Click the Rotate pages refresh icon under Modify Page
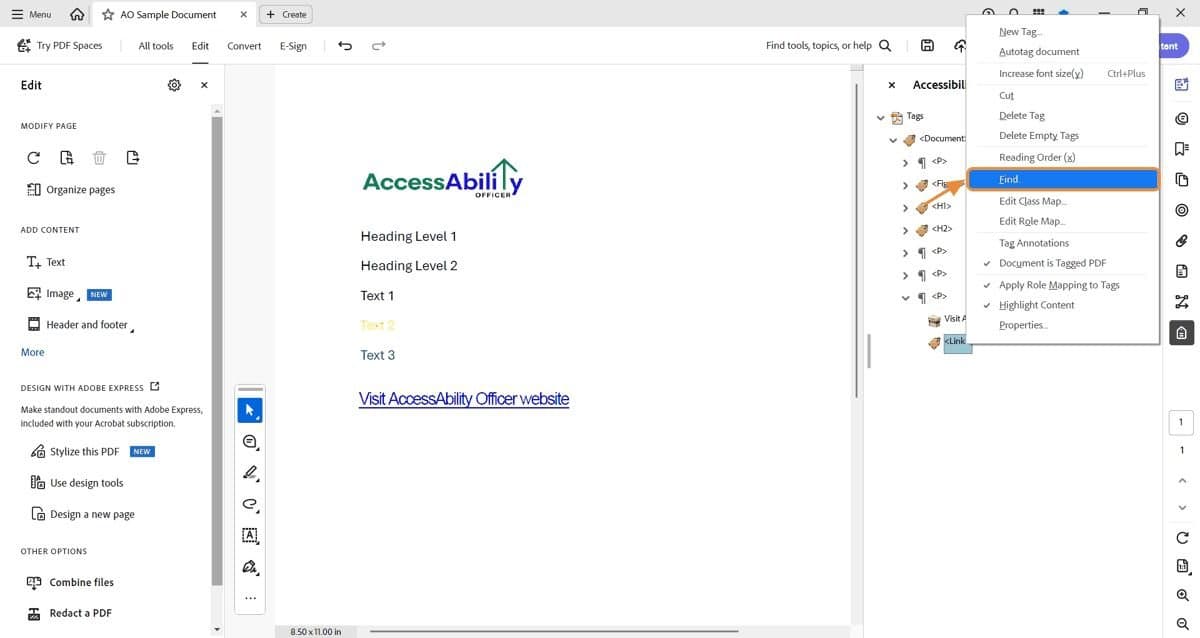The height and width of the screenshot is (638, 1200). coord(33,157)
